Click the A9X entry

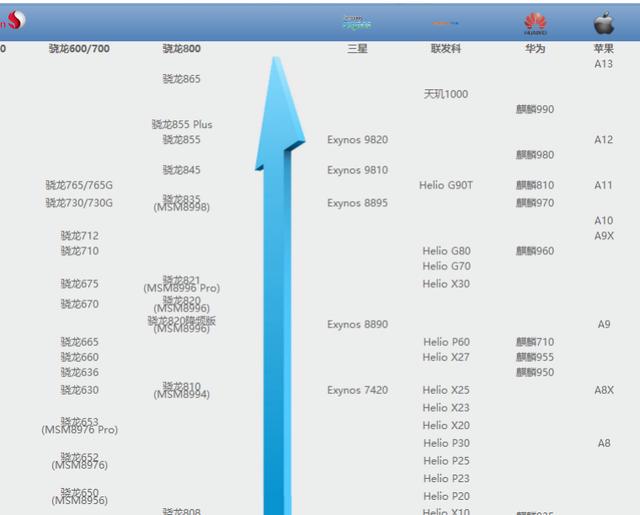tap(604, 235)
